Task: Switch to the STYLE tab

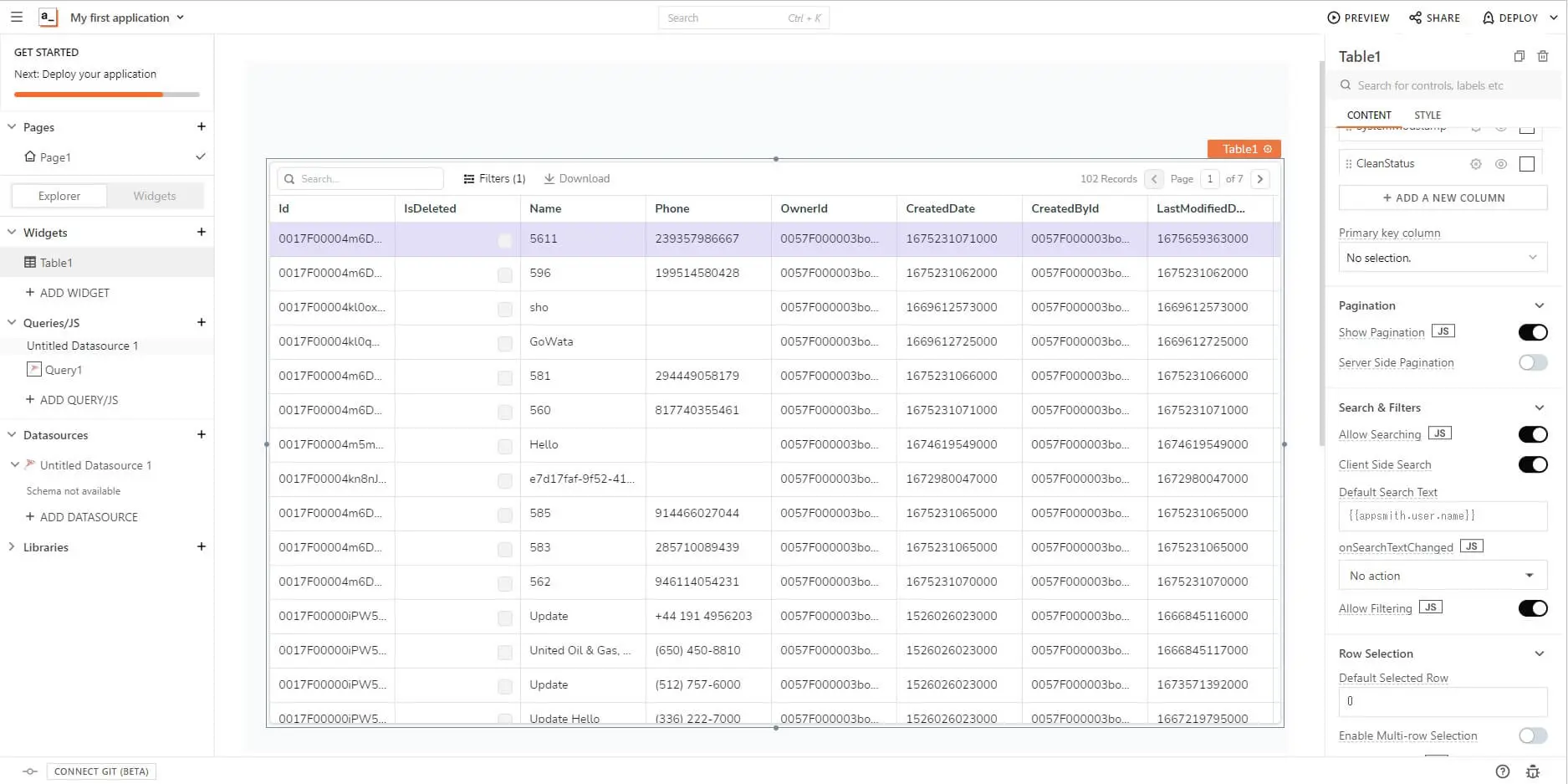Action: (x=1427, y=115)
